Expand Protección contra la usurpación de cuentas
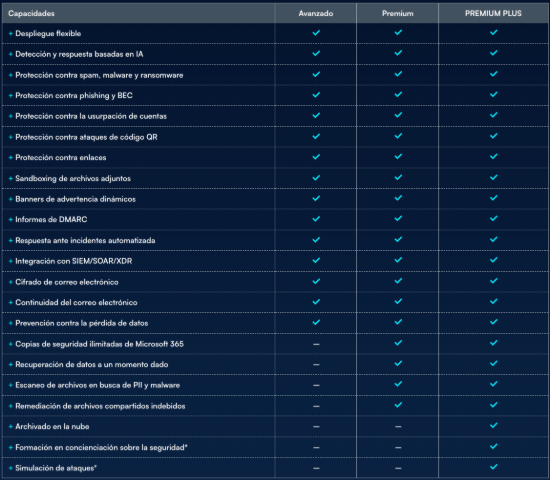 (x=11, y=116)
